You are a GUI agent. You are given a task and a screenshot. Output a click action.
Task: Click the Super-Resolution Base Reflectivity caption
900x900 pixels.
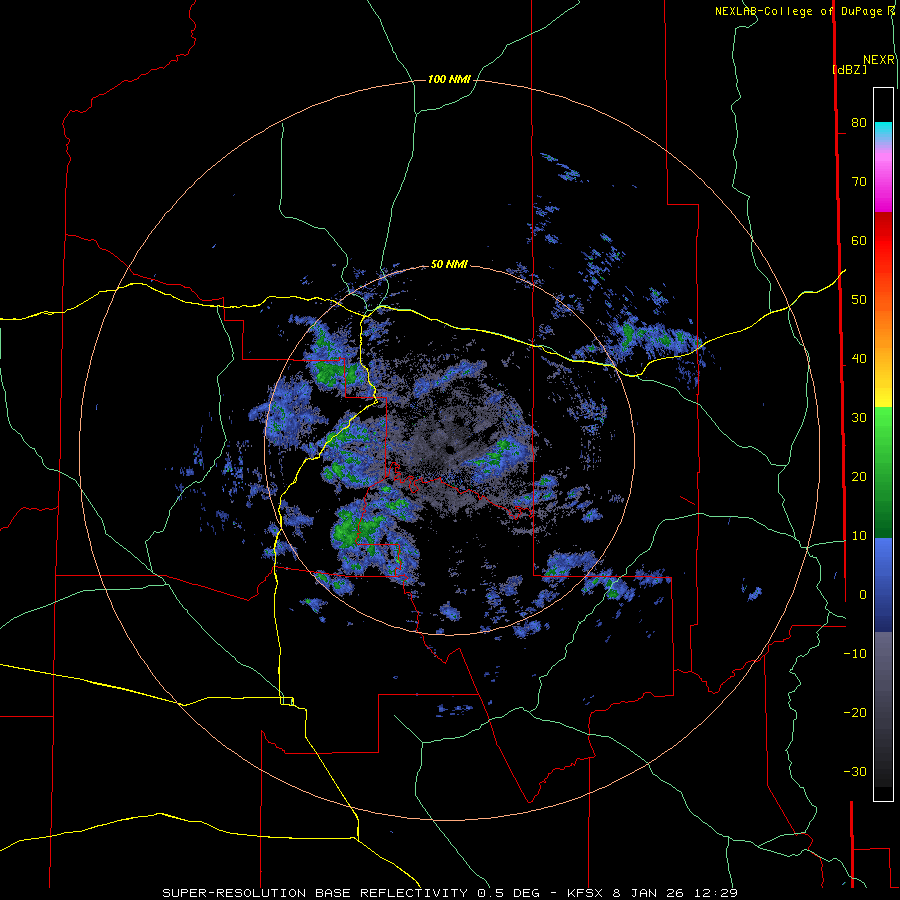coord(449,893)
